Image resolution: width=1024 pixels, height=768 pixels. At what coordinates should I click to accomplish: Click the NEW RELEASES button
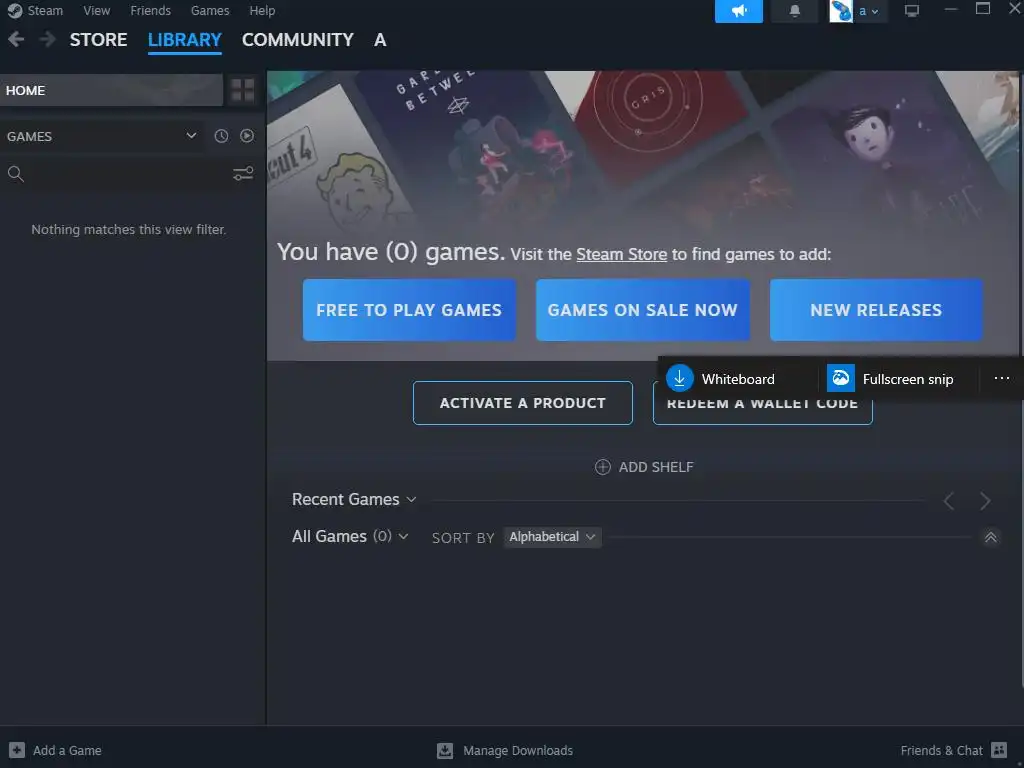coord(876,310)
